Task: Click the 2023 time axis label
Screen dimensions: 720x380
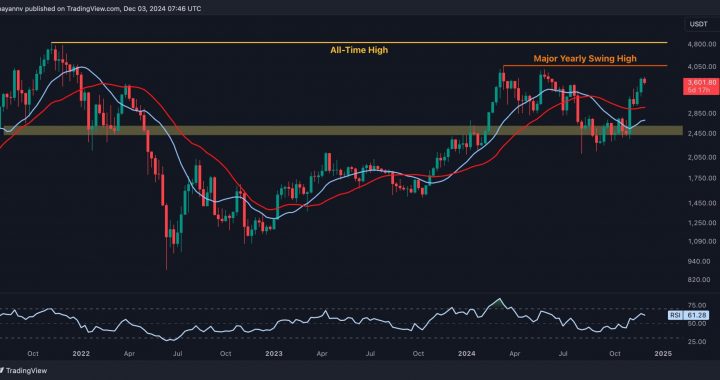Action: pyautogui.click(x=274, y=354)
